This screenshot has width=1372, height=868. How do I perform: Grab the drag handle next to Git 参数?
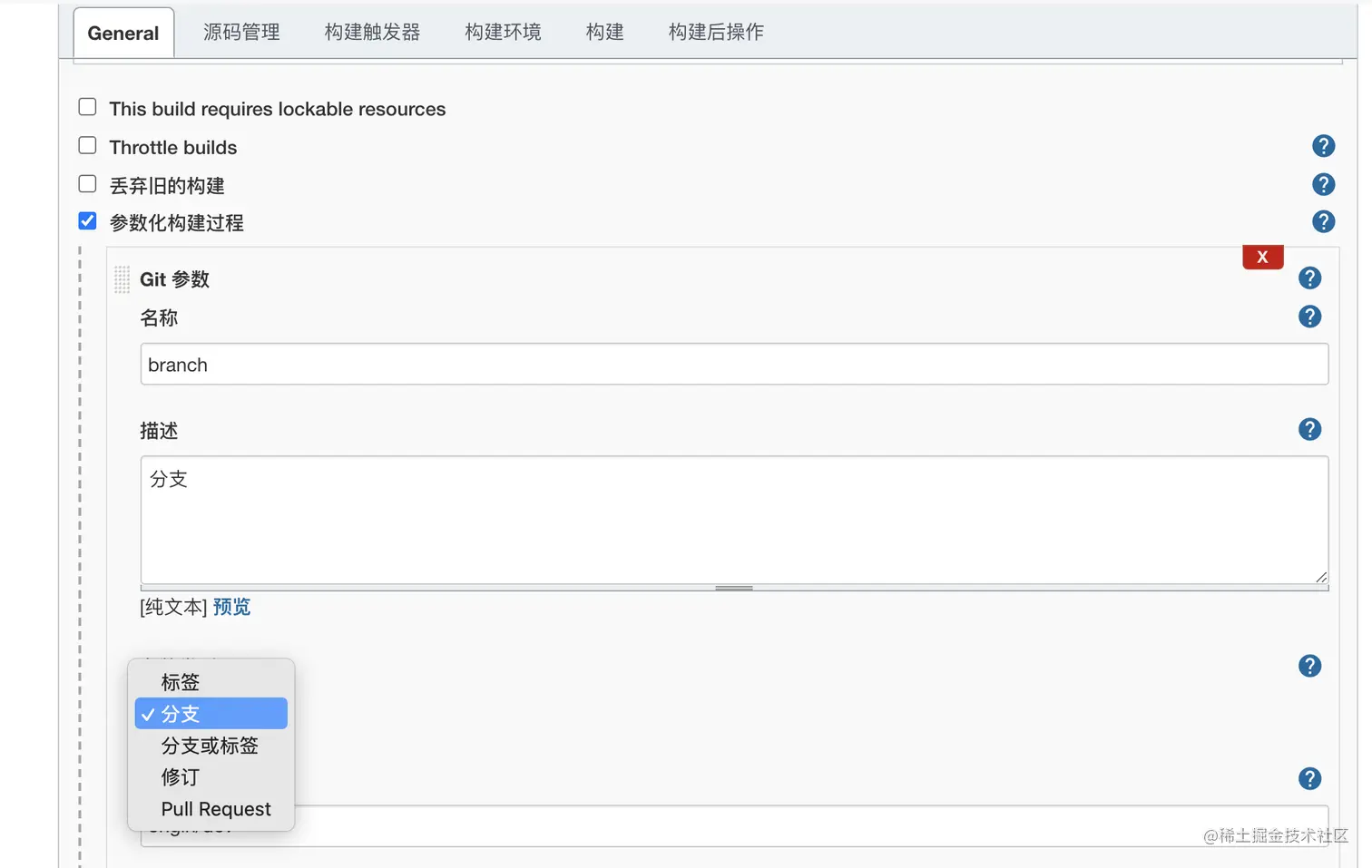pos(122,279)
